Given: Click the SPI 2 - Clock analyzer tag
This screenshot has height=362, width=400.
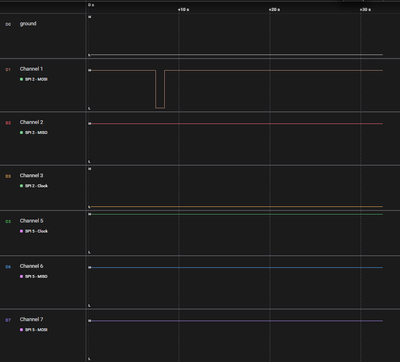Looking at the screenshot, I should (x=34, y=186).
